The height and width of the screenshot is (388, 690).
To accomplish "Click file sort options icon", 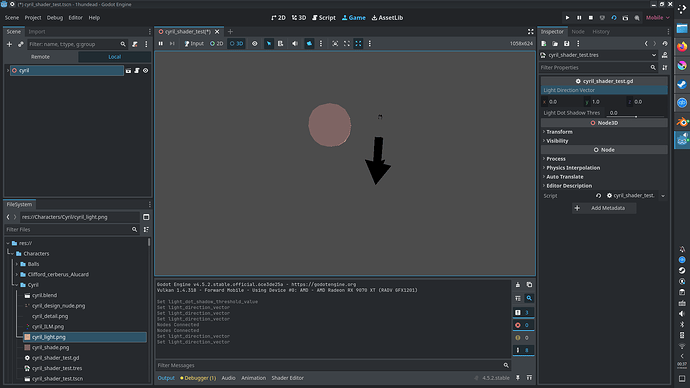I will tap(146, 230).
